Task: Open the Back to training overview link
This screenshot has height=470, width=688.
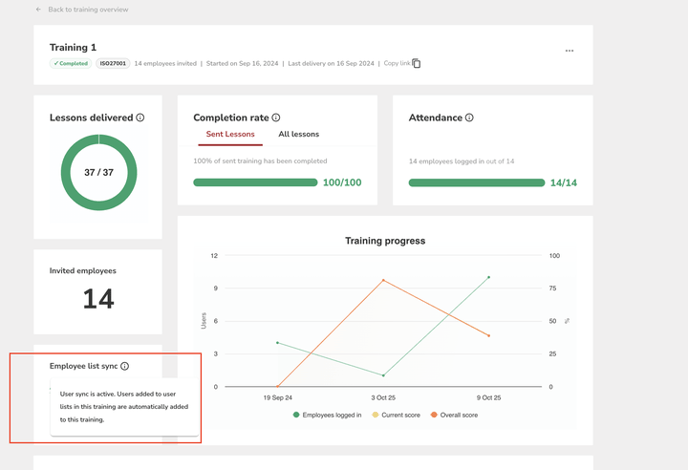Action: coord(87,9)
